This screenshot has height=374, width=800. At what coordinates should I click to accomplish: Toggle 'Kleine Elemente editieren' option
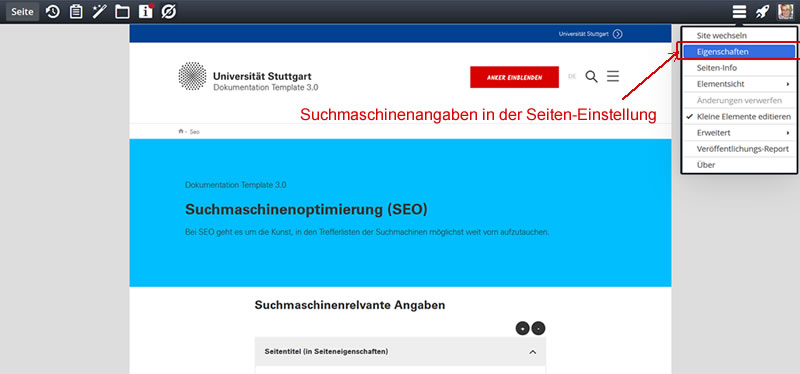point(739,117)
